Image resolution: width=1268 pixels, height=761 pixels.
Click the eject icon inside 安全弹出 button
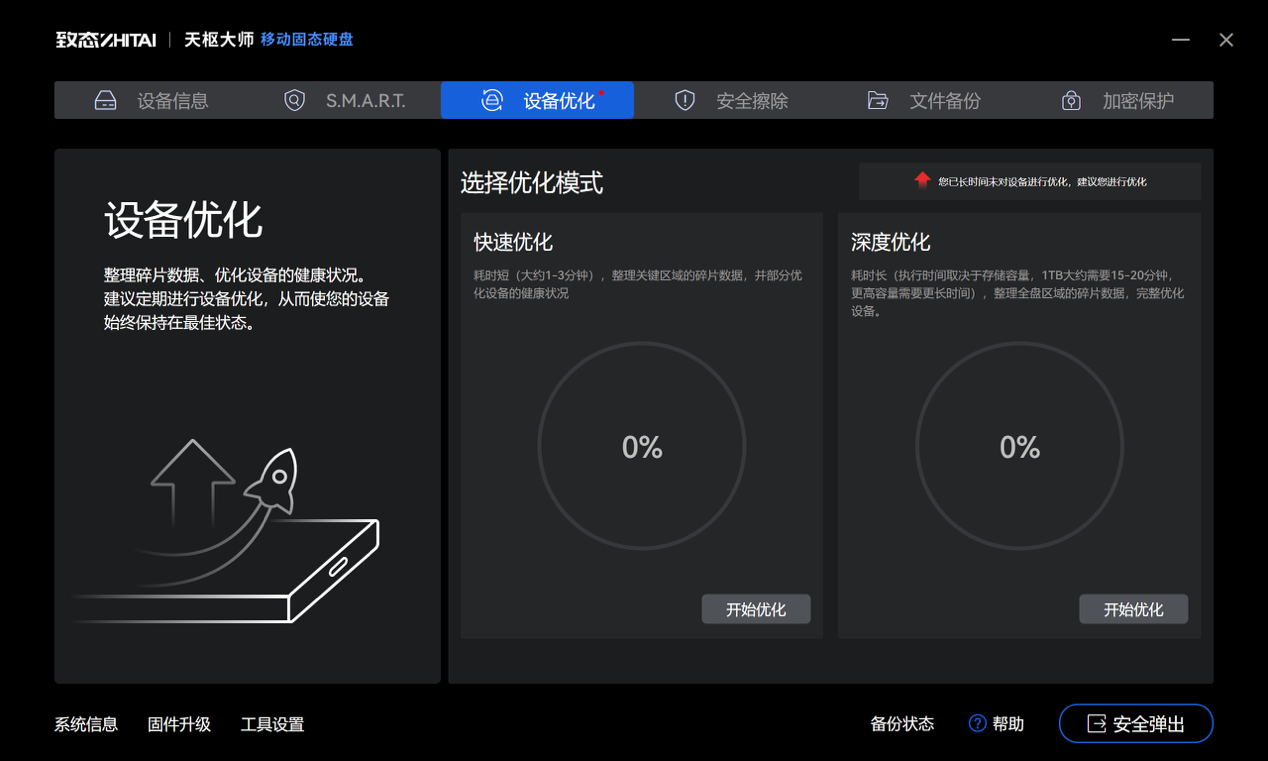[x=1097, y=723]
